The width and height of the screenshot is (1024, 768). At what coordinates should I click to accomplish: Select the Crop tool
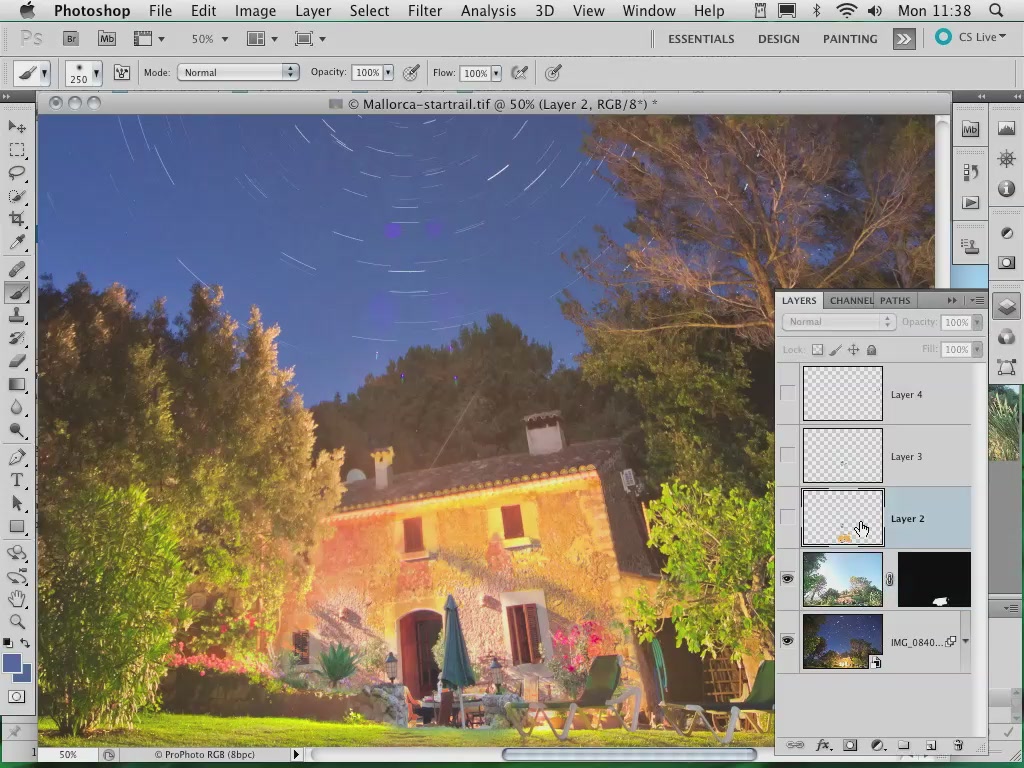pyautogui.click(x=16, y=219)
